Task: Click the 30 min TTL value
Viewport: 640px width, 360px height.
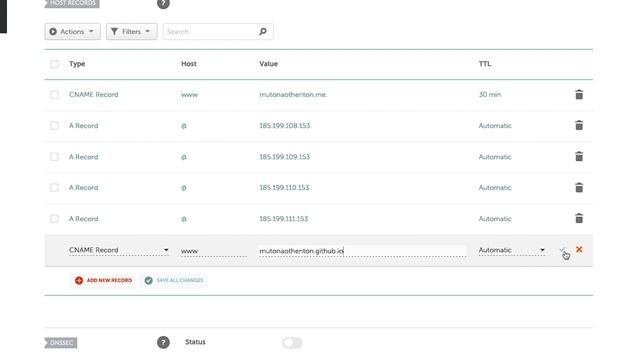Action: [490, 95]
